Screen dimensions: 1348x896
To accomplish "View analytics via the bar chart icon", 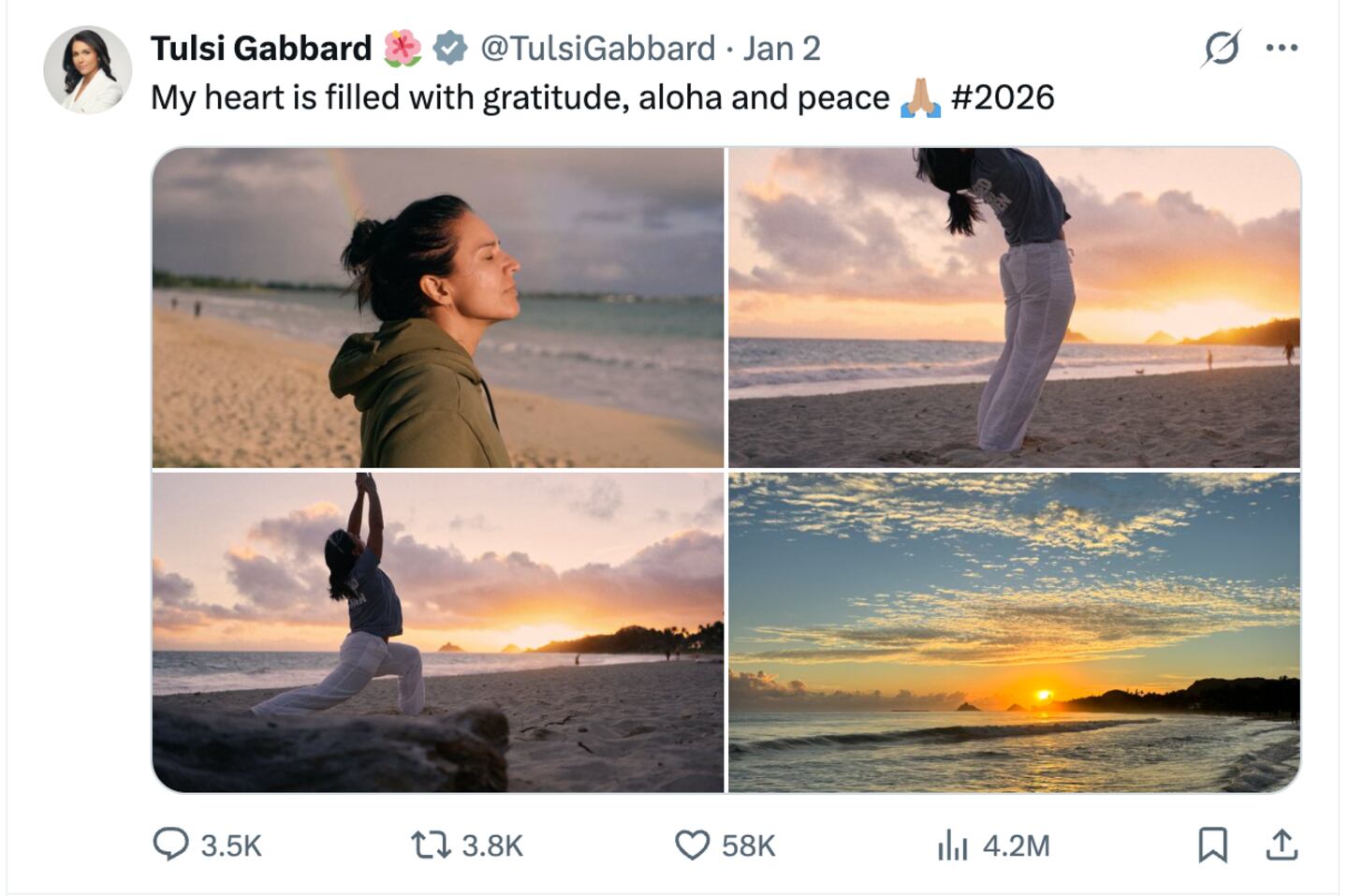I will (954, 846).
